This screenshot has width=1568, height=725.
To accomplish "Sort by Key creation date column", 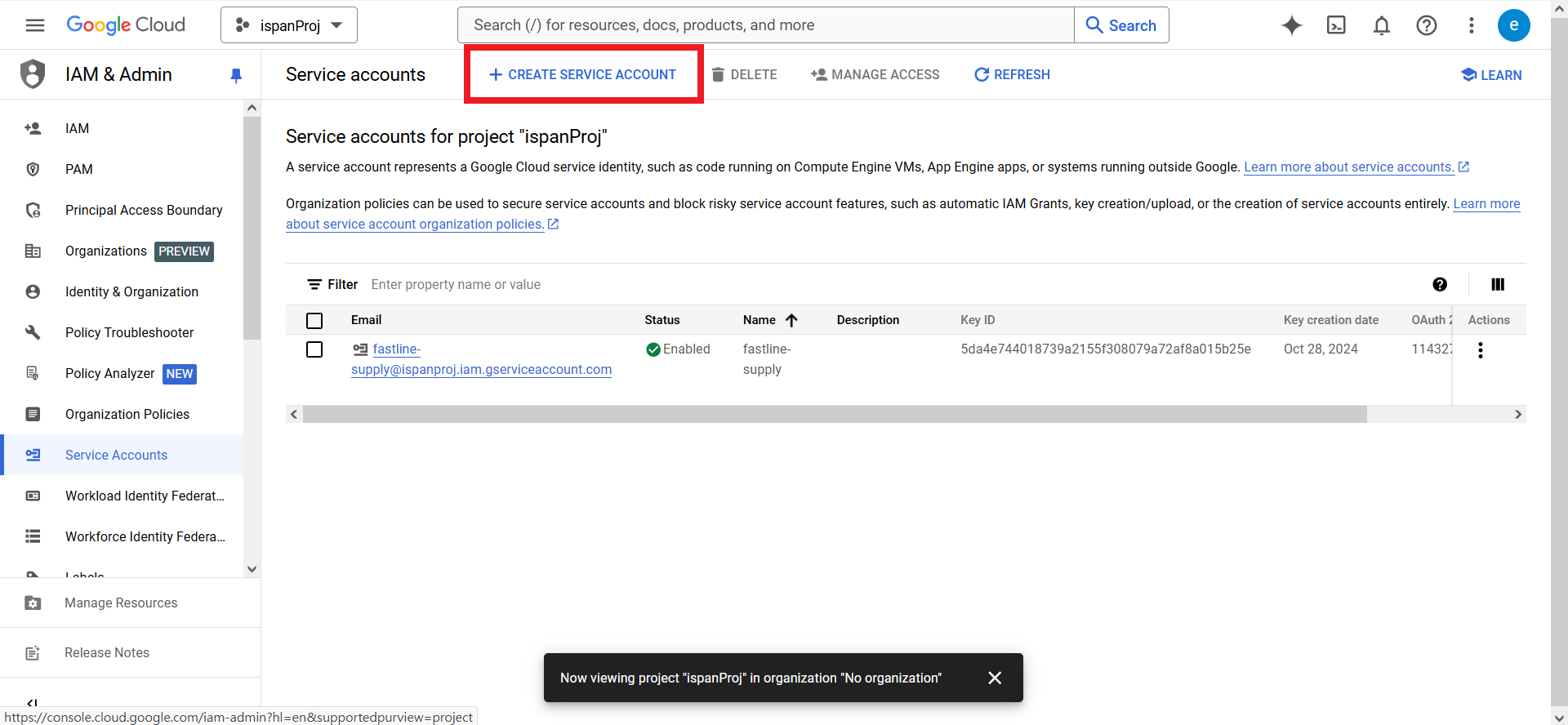I will tap(1331, 320).
